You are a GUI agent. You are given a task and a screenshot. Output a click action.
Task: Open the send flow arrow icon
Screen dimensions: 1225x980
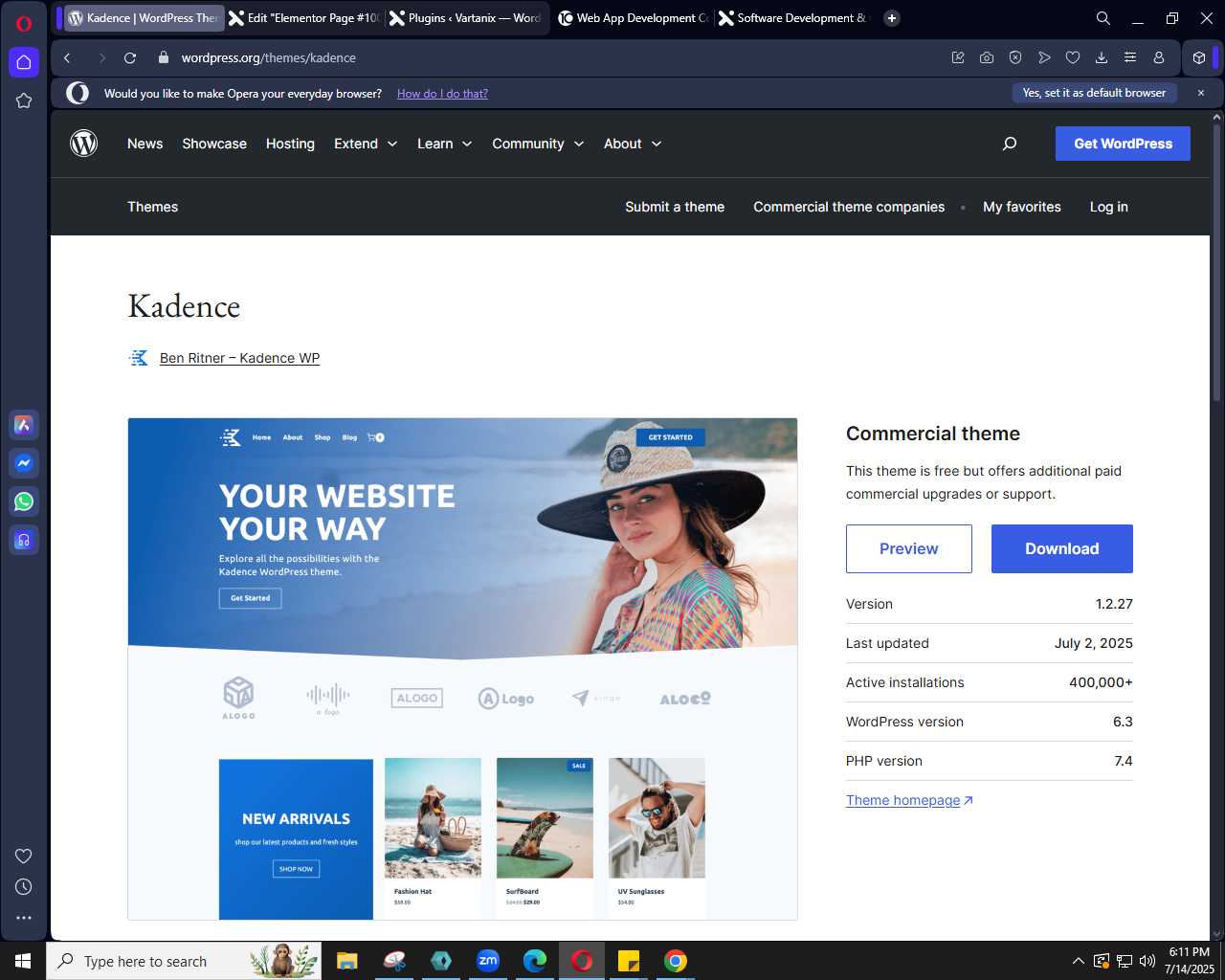pos(1044,57)
